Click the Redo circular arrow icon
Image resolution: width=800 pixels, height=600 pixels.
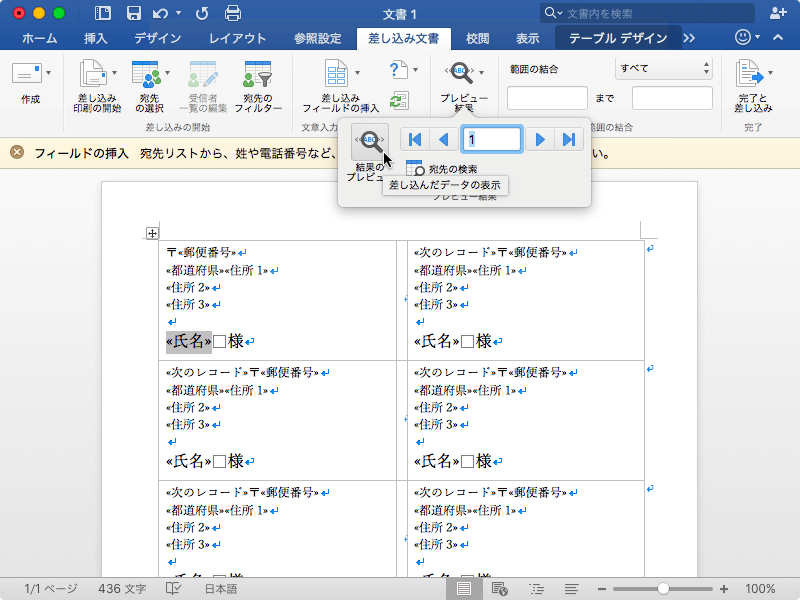[202, 13]
